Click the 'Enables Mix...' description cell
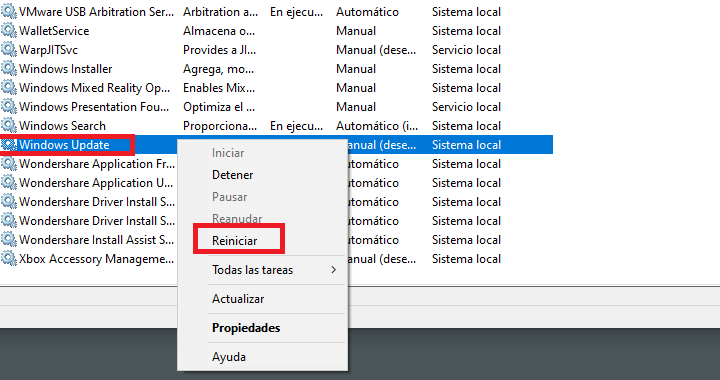720x380 pixels. 219,88
